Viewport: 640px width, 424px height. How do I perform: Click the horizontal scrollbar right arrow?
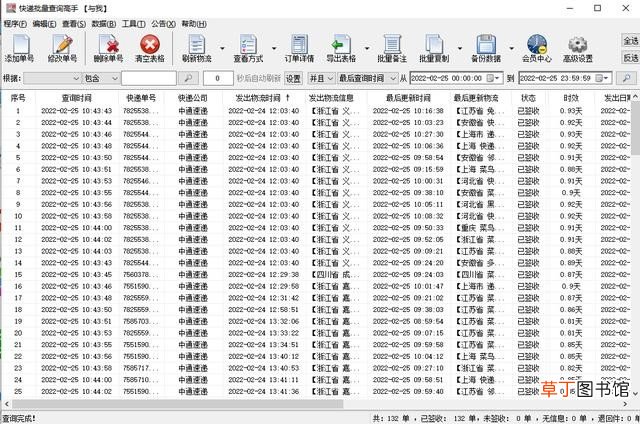[625, 404]
